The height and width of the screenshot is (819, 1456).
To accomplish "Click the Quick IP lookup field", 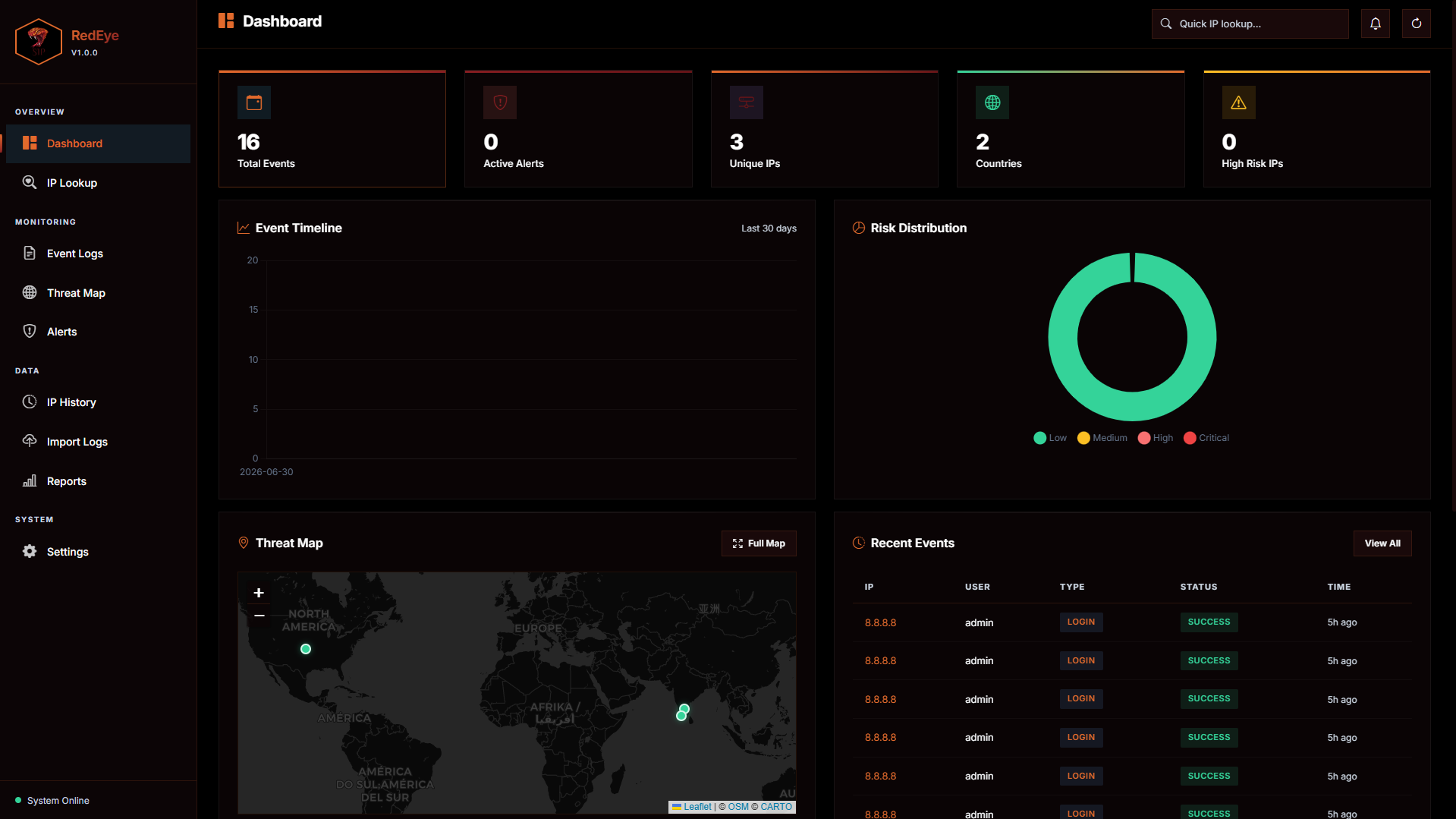I will coord(1250,24).
